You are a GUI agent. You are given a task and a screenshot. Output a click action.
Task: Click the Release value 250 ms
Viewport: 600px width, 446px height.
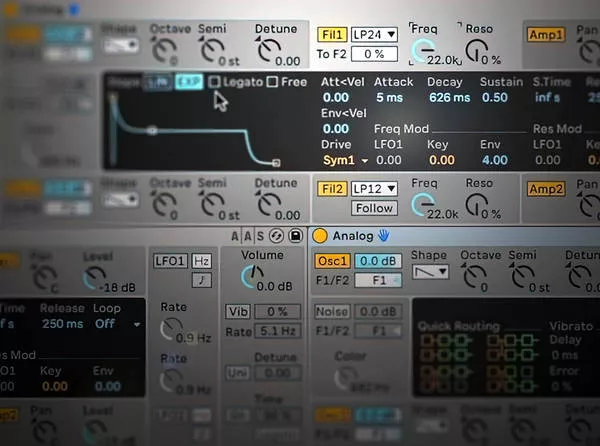click(63, 324)
